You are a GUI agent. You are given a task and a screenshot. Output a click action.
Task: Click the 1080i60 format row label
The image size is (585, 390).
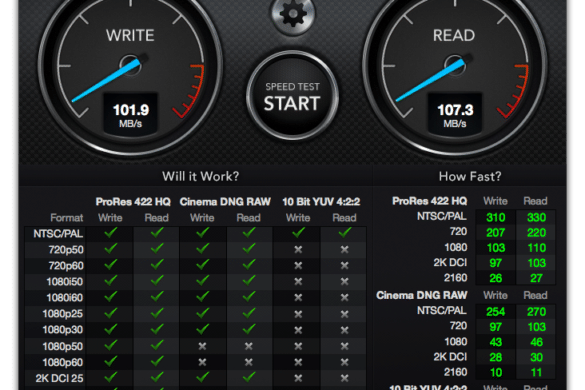65,297
